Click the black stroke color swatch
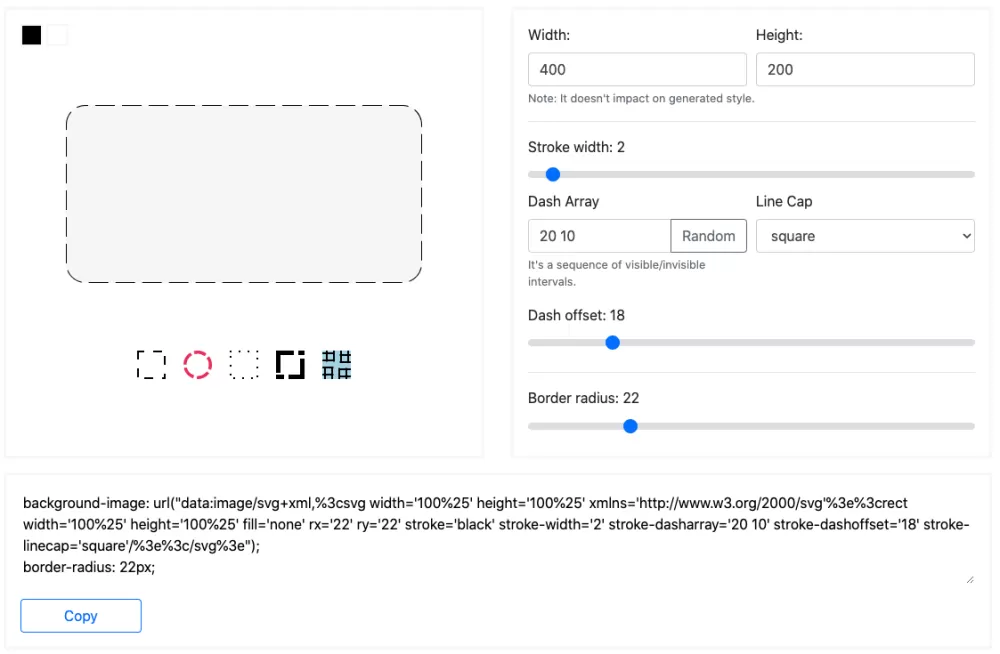The height and width of the screenshot is (654, 1000). [31, 35]
